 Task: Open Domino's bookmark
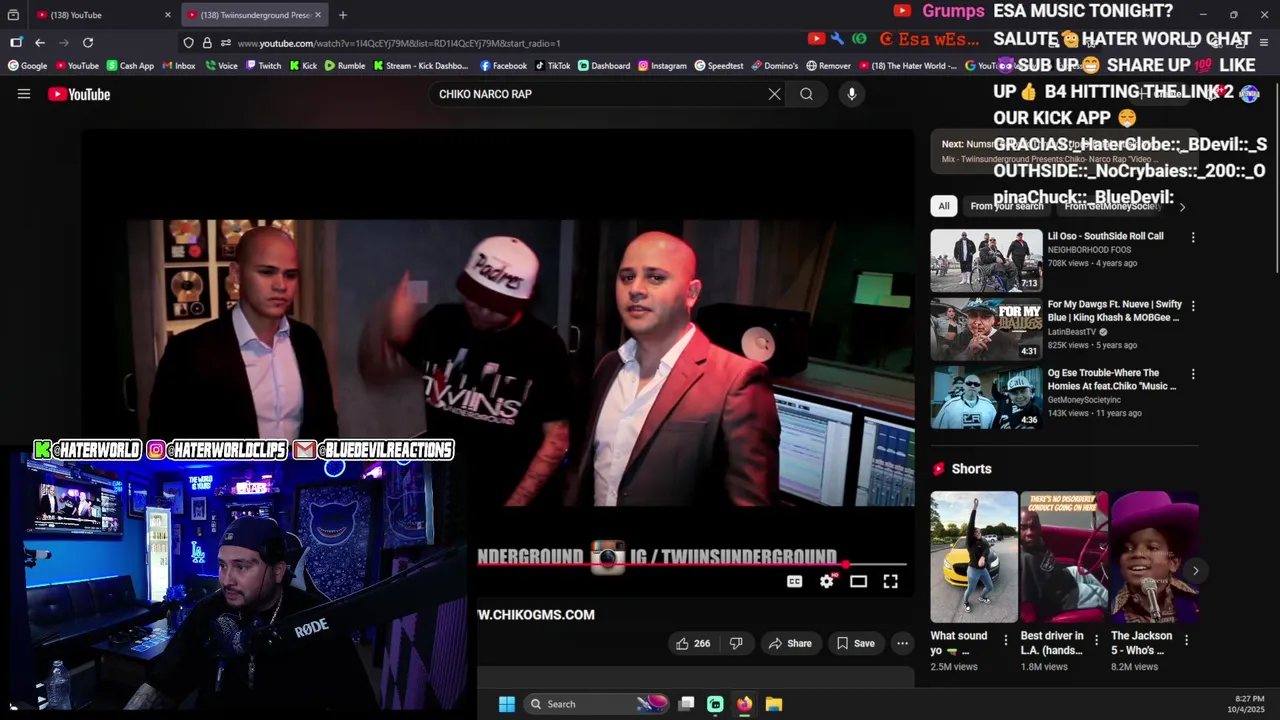(774, 66)
